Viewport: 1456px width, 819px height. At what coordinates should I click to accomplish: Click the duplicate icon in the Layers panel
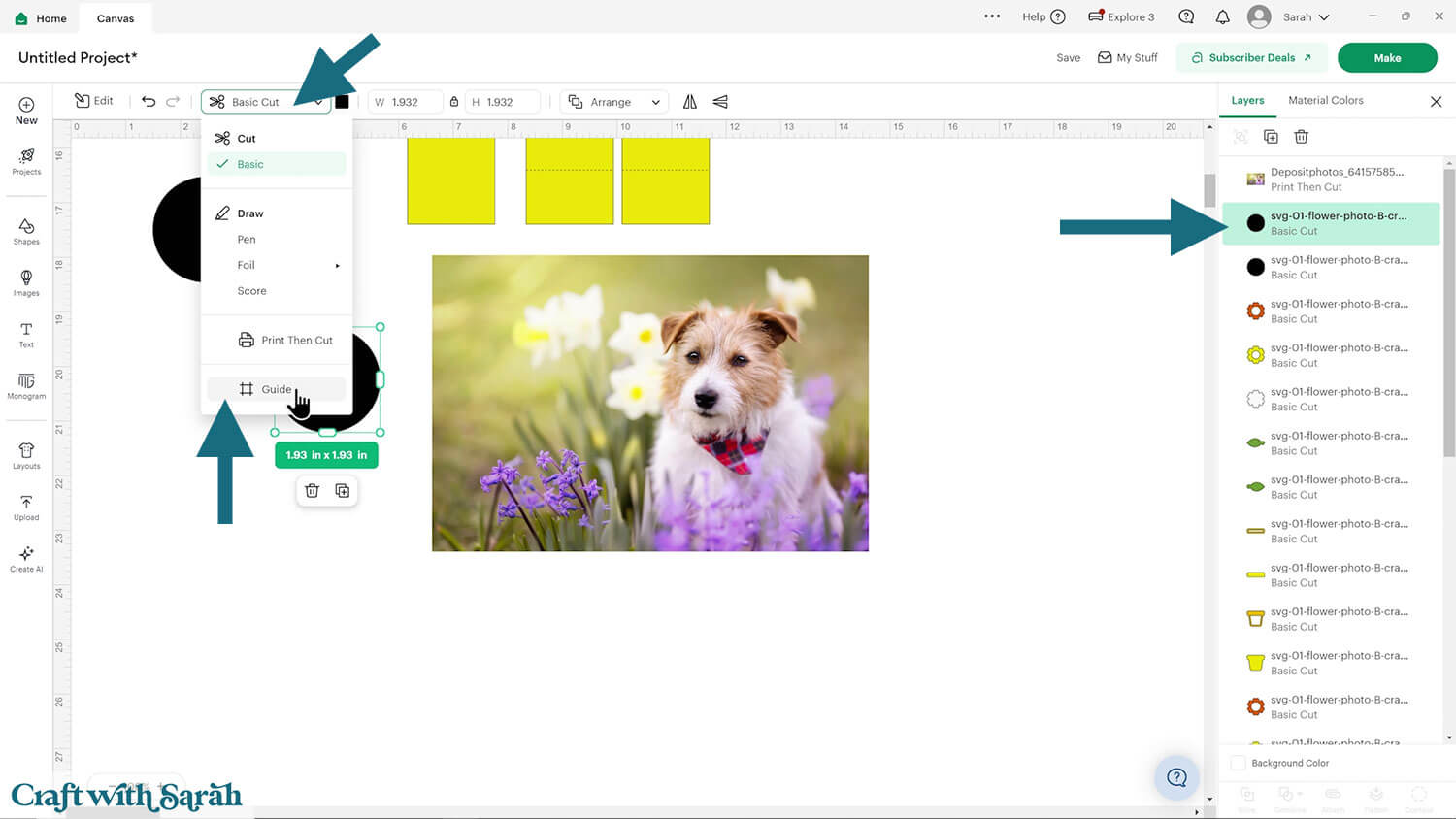(x=1271, y=137)
